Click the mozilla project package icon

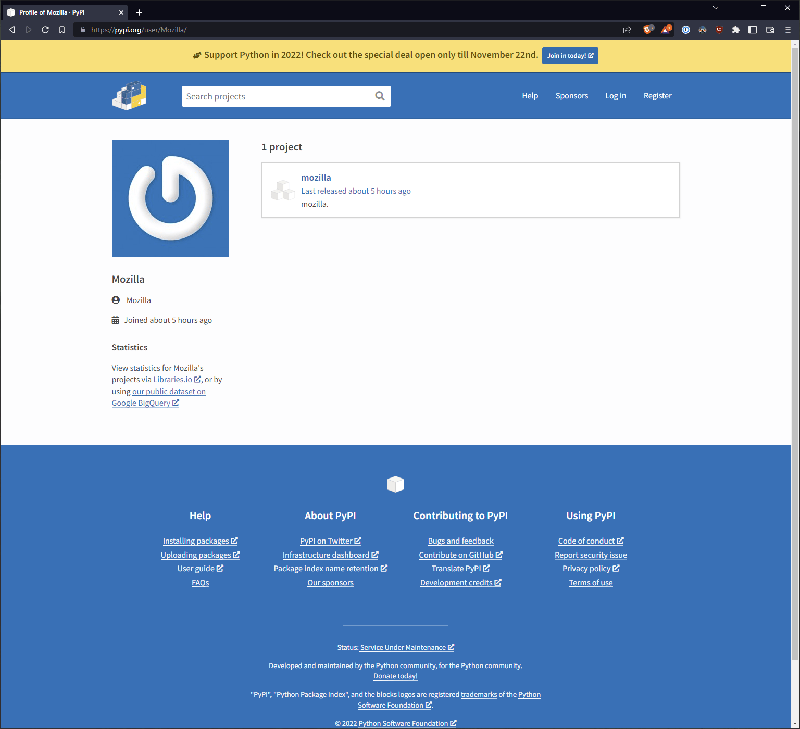(283, 190)
